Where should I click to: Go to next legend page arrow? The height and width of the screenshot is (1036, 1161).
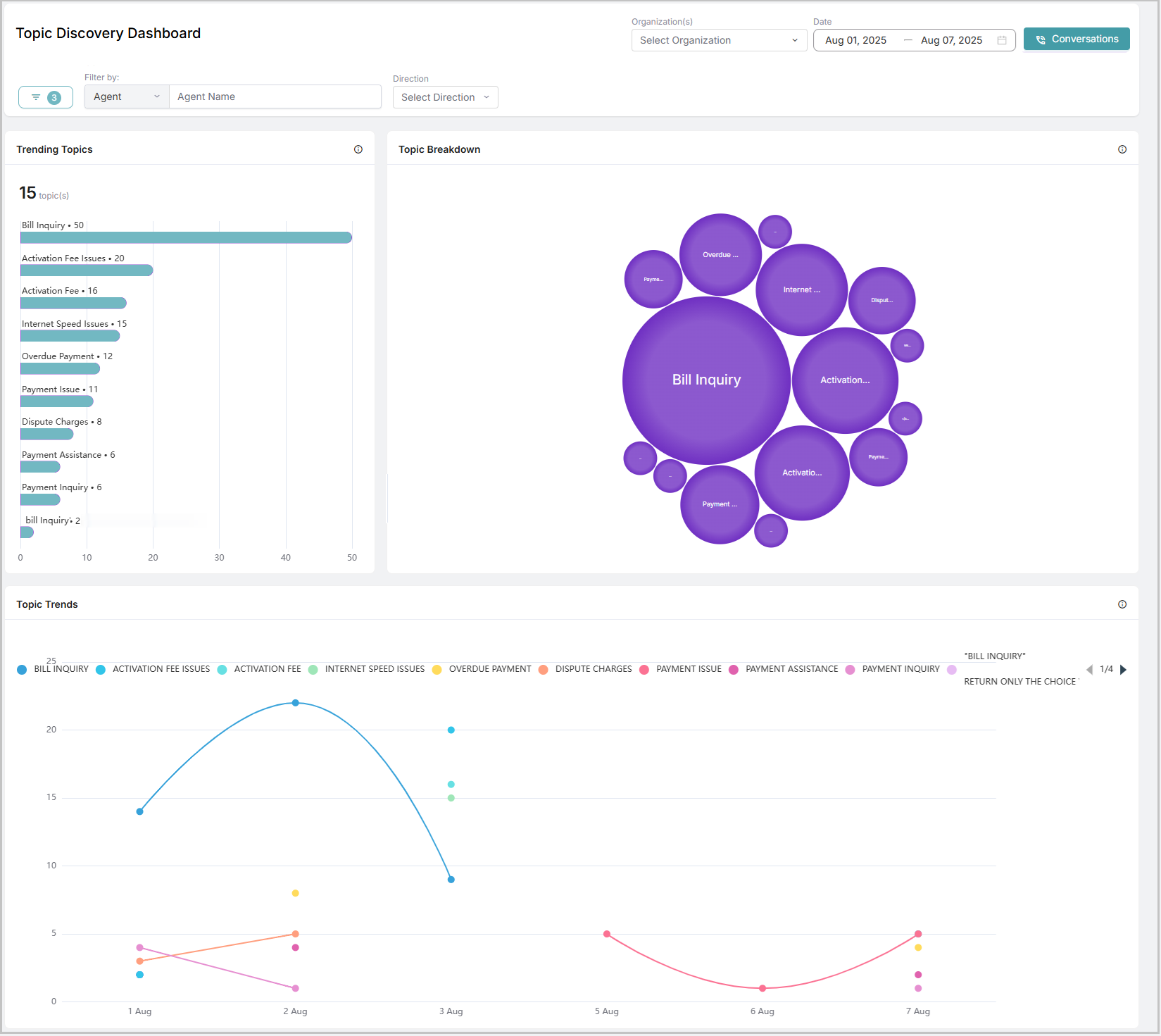click(1124, 669)
